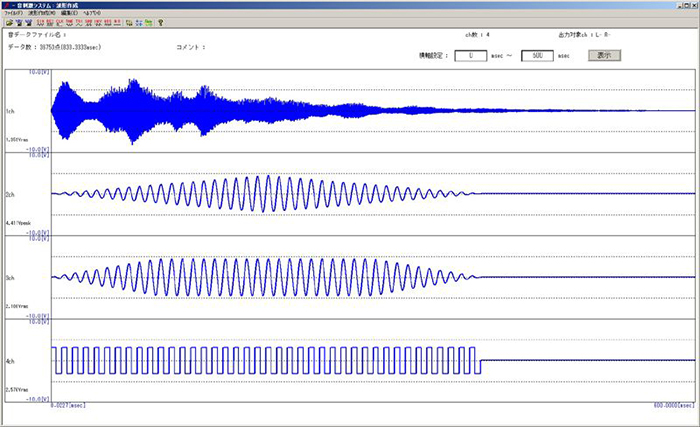Click the open folder toolbar icon
This screenshot has height=427, width=700.
coord(9,22)
